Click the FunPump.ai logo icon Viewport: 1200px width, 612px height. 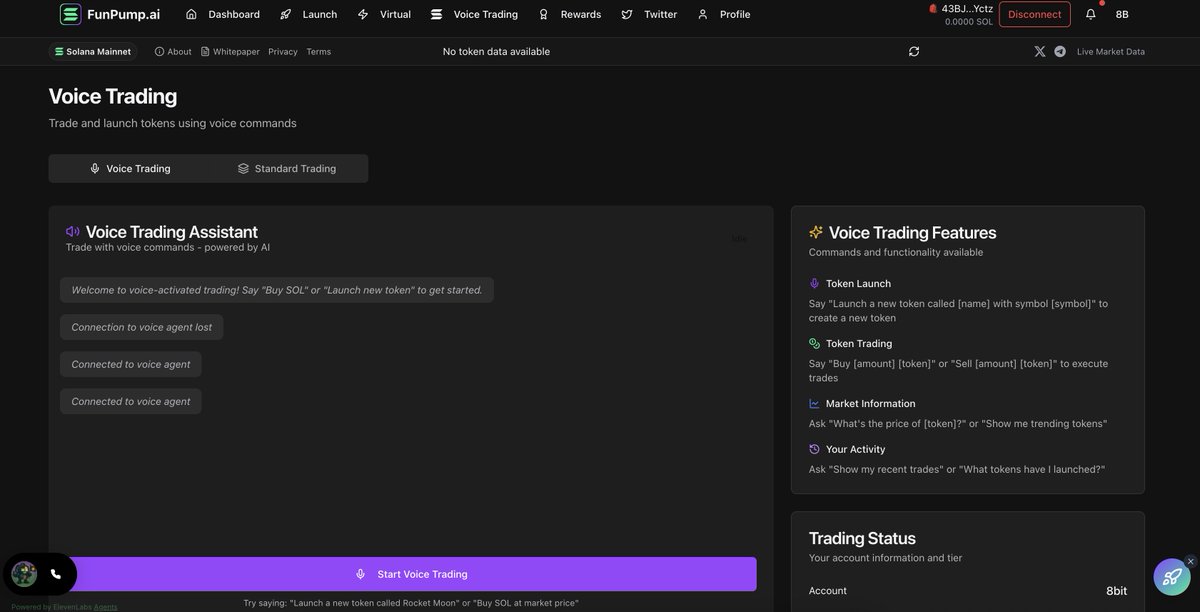(x=70, y=14)
